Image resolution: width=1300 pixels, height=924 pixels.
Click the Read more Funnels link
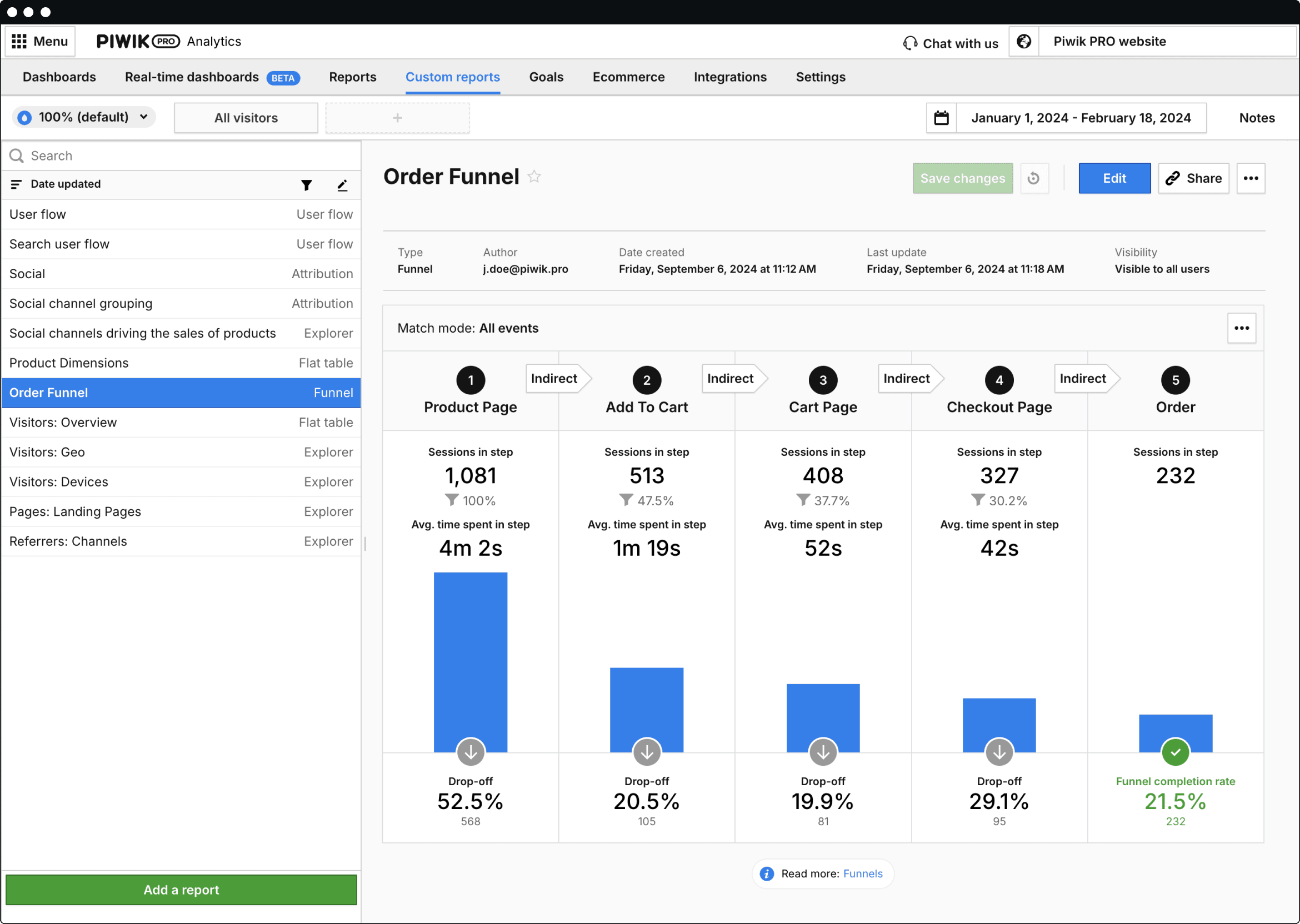(x=862, y=873)
